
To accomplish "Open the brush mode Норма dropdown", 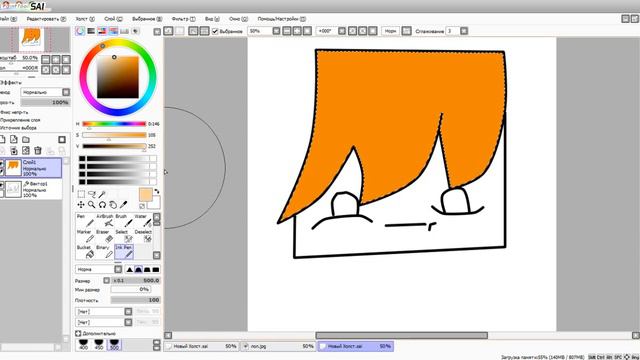I will click(118, 269).
